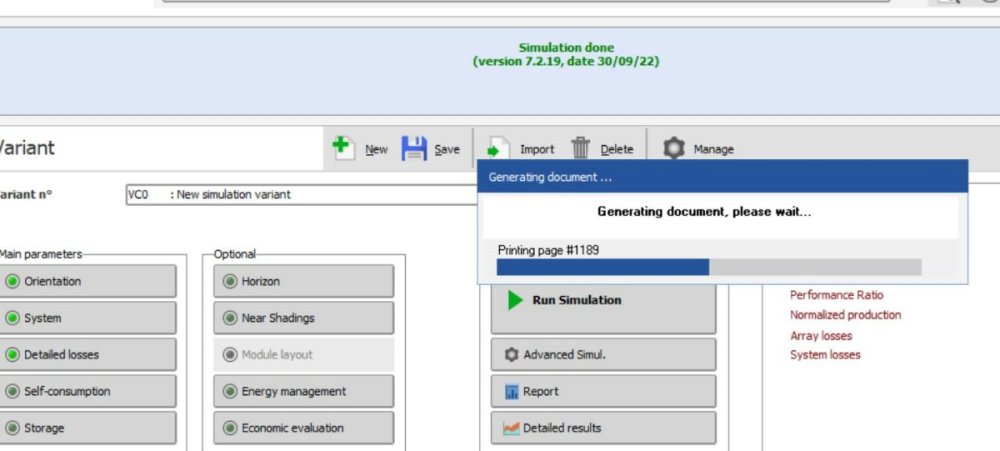
Task: Click the Import variant page icon
Action: tap(498, 149)
